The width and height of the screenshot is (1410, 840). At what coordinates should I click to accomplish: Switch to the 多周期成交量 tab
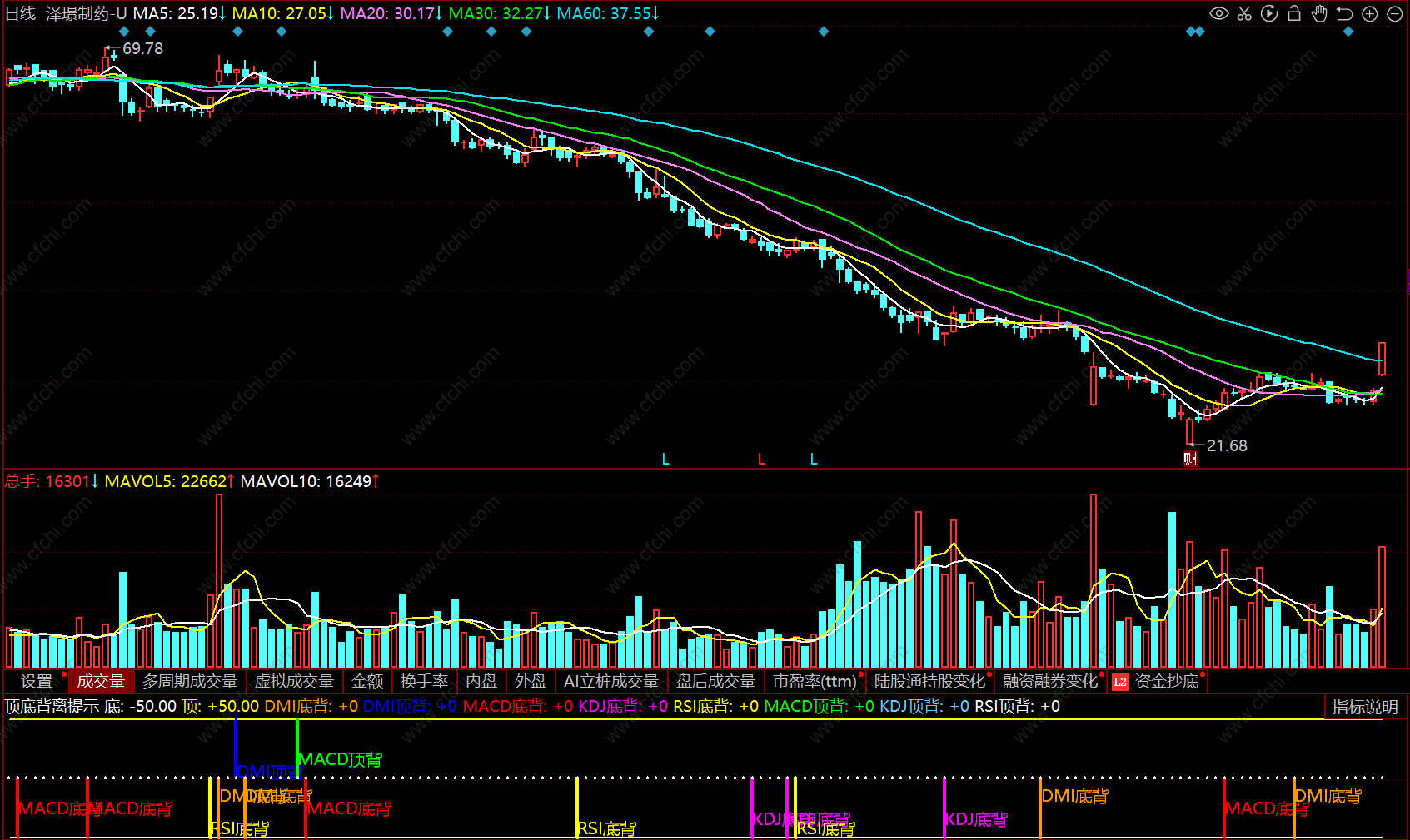coord(190,681)
